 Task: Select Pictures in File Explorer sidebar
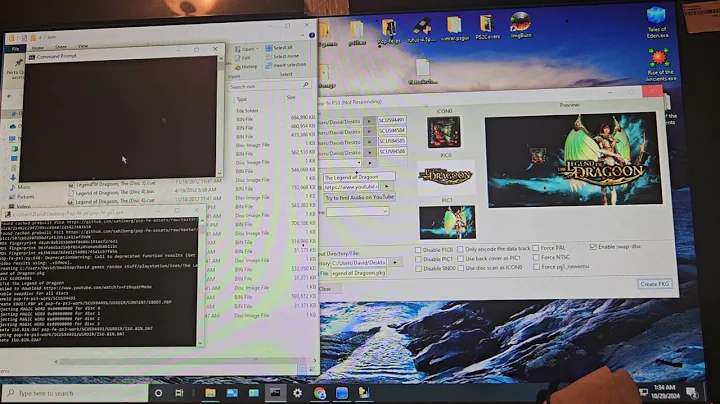[x=22, y=197]
